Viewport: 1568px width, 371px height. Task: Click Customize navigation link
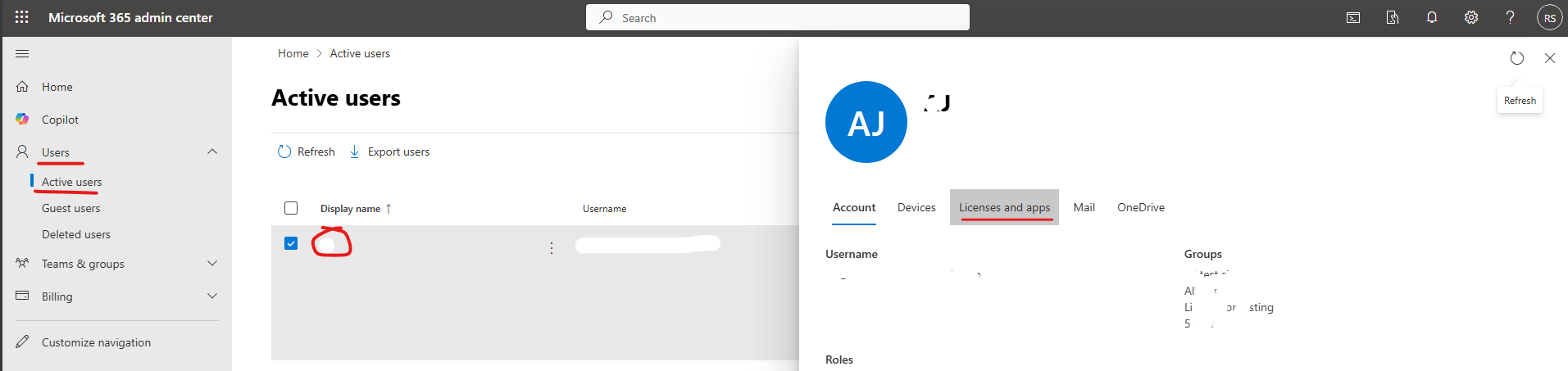(x=97, y=342)
